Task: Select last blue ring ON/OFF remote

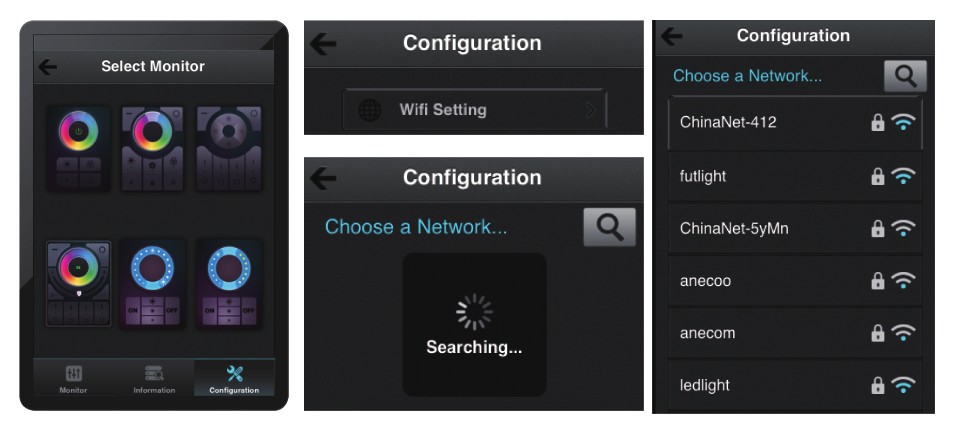Action: [x=229, y=283]
